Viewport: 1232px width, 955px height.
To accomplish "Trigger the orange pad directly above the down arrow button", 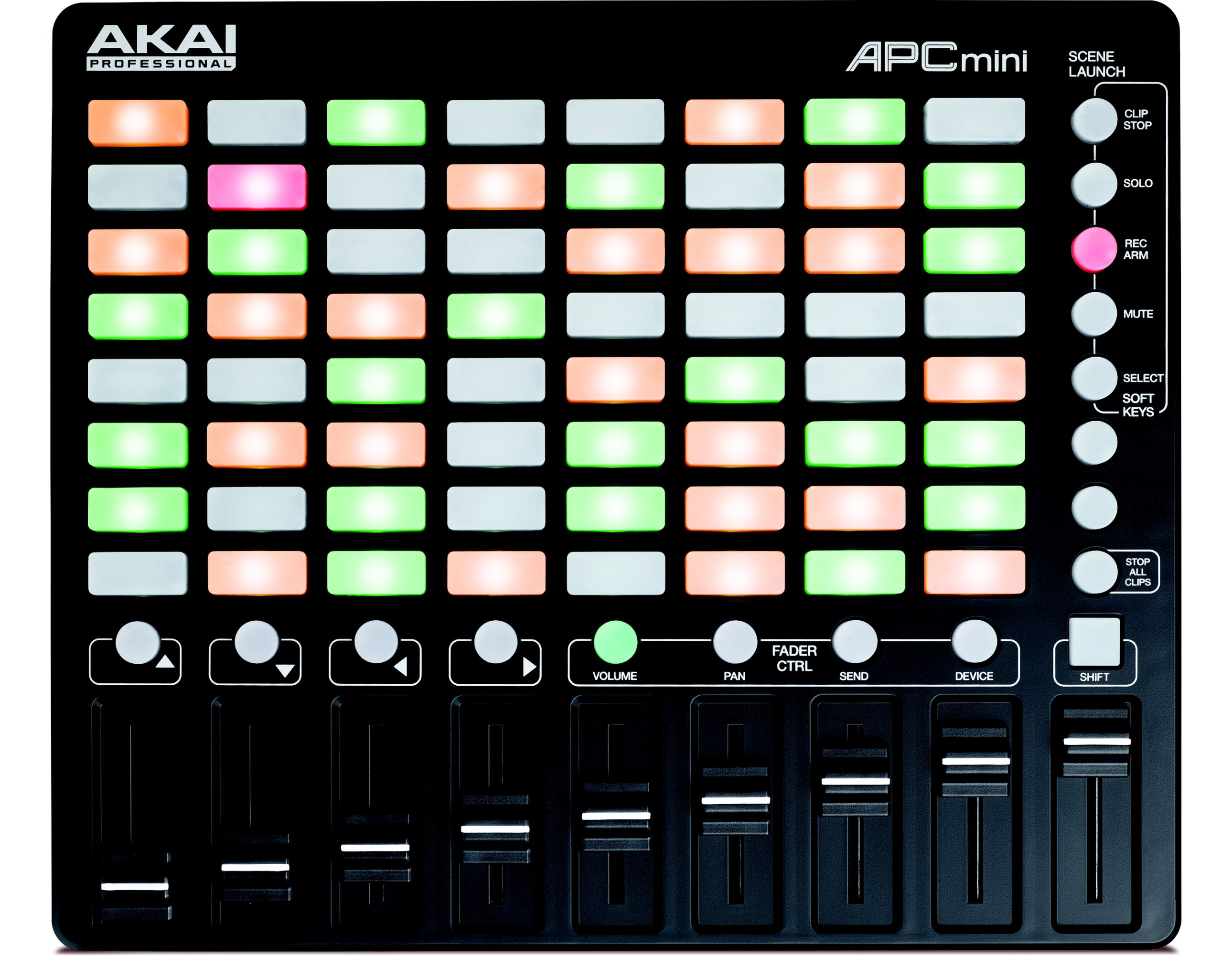I will pyautogui.click(x=257, y=573).
